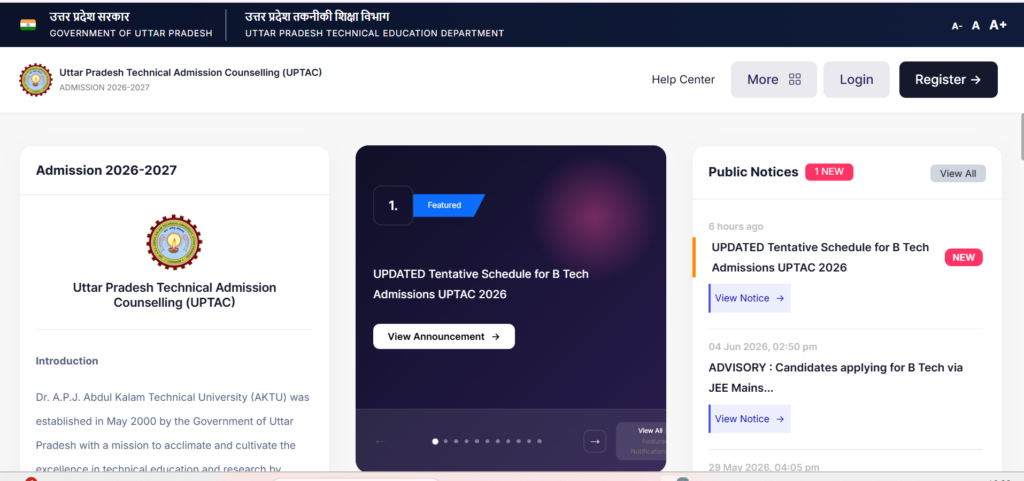Go to previous featured slide arrow
Screen dimensions: 1024x481
380,441
